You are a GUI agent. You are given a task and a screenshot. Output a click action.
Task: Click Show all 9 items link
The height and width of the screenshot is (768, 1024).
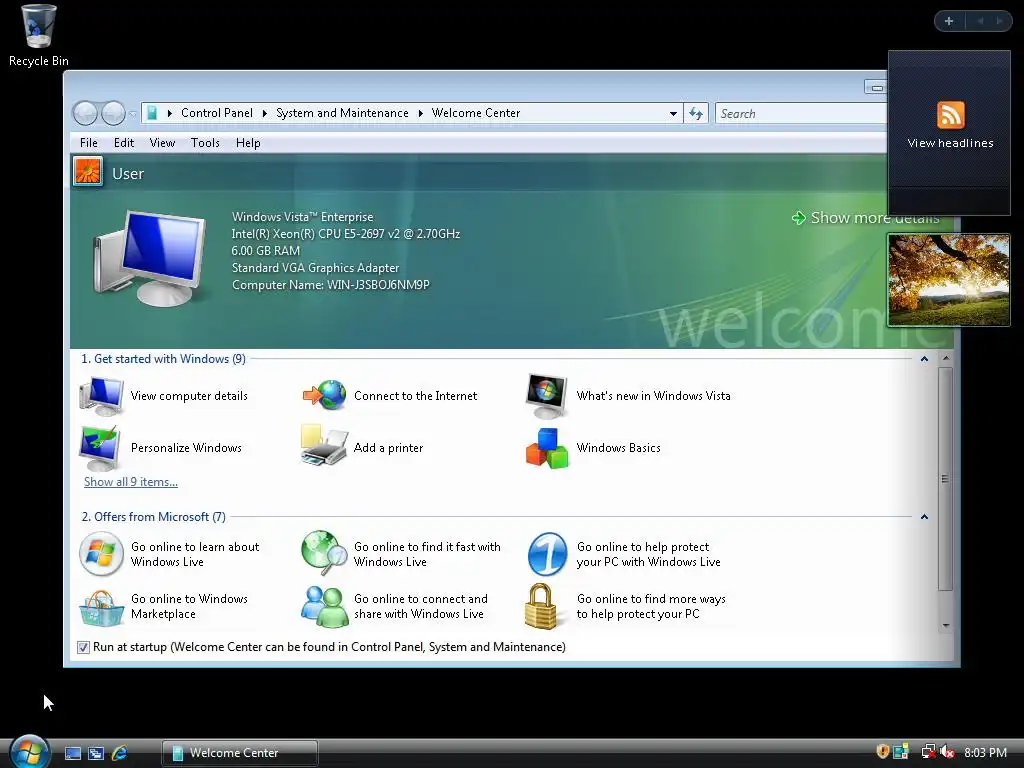(131, 482)
